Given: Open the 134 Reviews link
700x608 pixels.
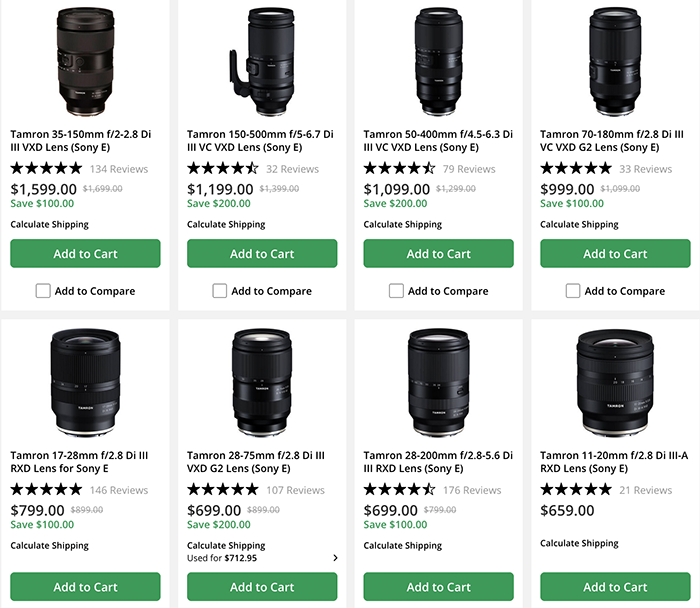Looking at the screenshot, I should pos(119,169).
